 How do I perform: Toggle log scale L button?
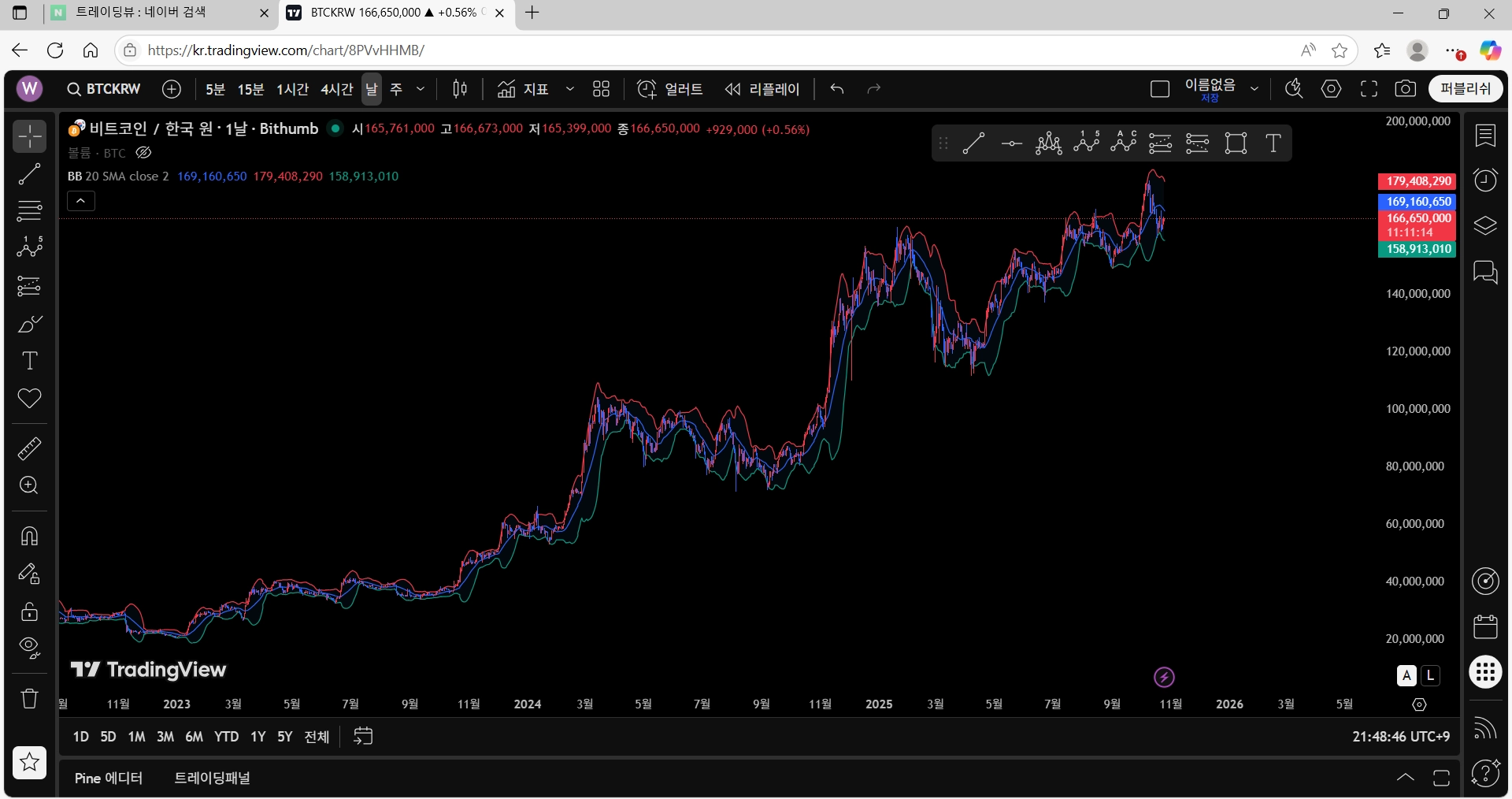click(1430, 675)
